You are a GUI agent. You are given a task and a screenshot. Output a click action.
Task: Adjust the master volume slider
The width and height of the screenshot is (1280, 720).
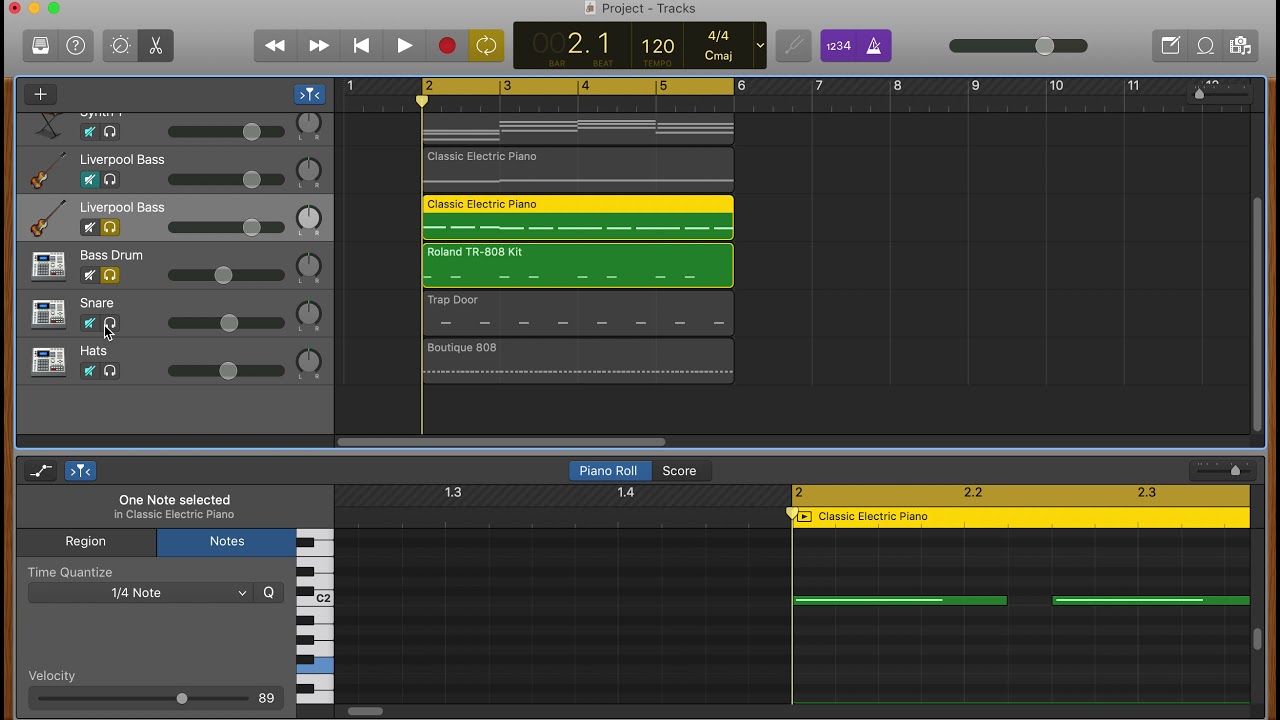tap(1018, 46)
